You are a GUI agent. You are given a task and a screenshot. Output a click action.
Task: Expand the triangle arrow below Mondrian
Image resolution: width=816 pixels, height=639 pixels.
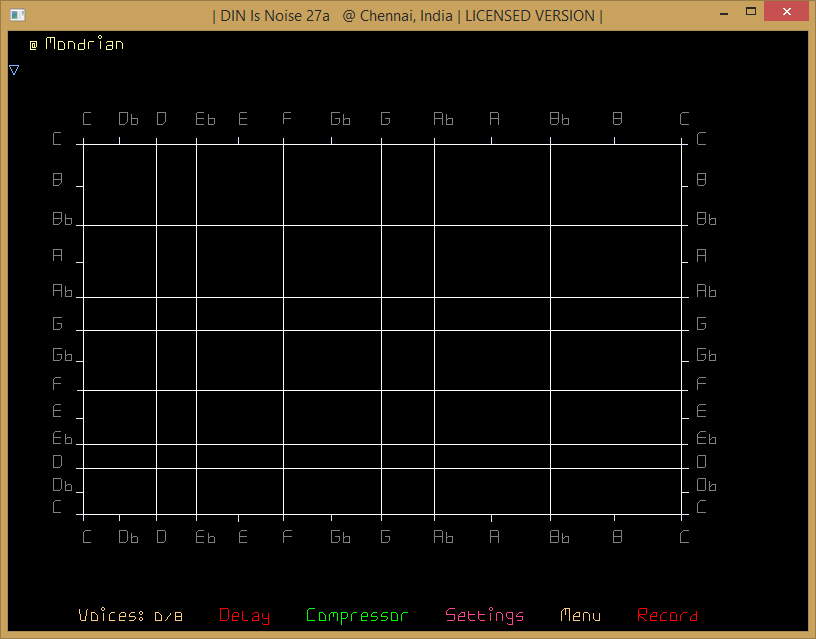click(14, 70)
